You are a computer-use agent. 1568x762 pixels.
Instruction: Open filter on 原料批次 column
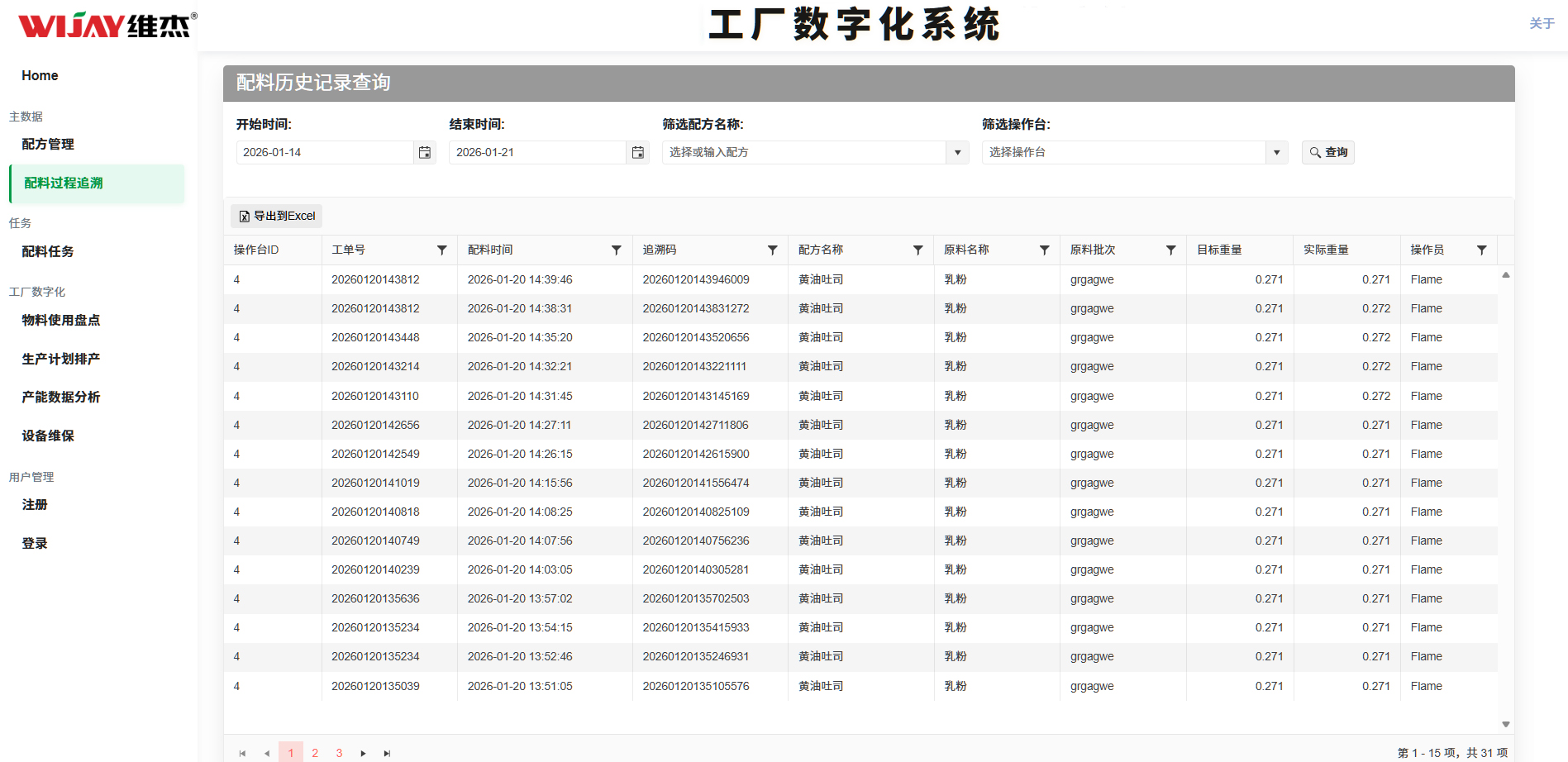(1170, 250)
